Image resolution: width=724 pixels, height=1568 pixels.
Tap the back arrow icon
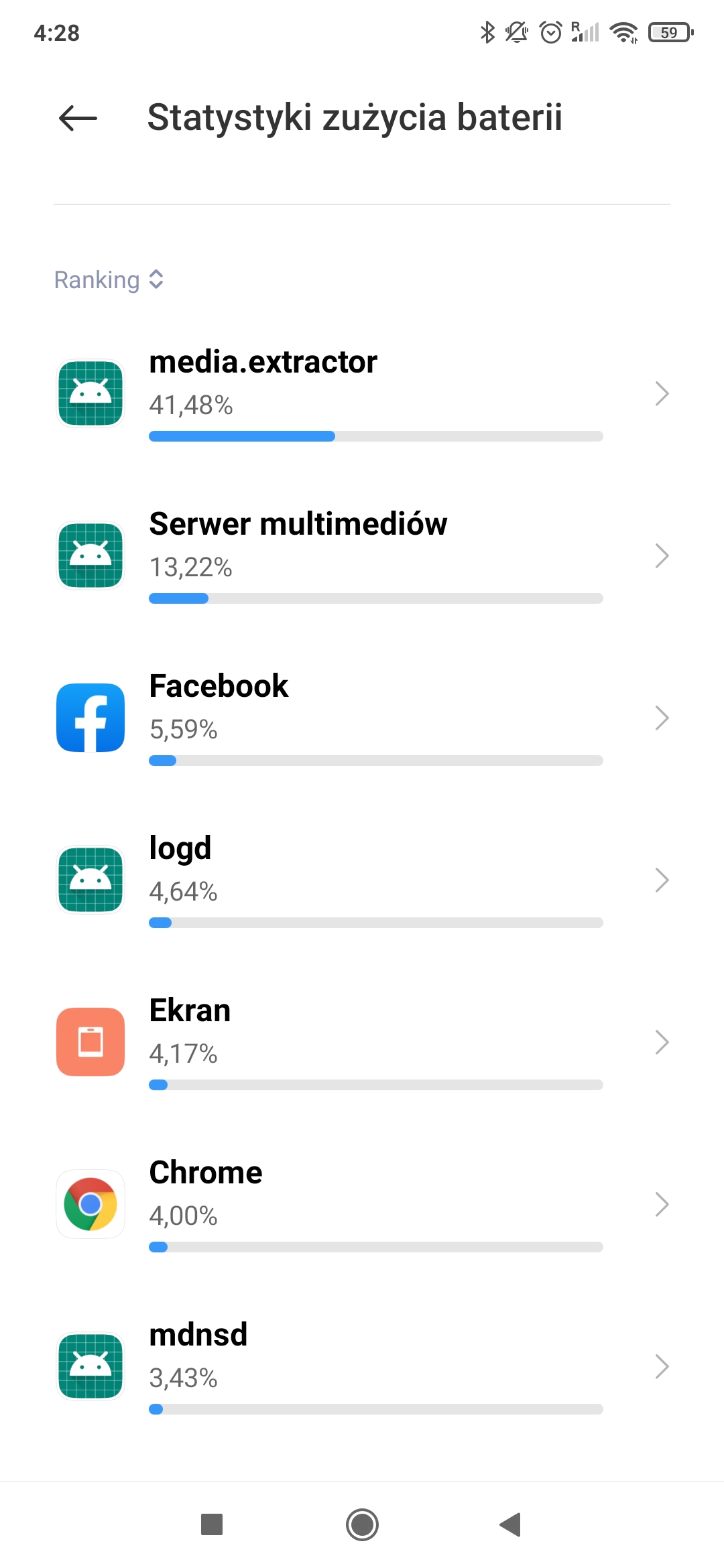78,119
